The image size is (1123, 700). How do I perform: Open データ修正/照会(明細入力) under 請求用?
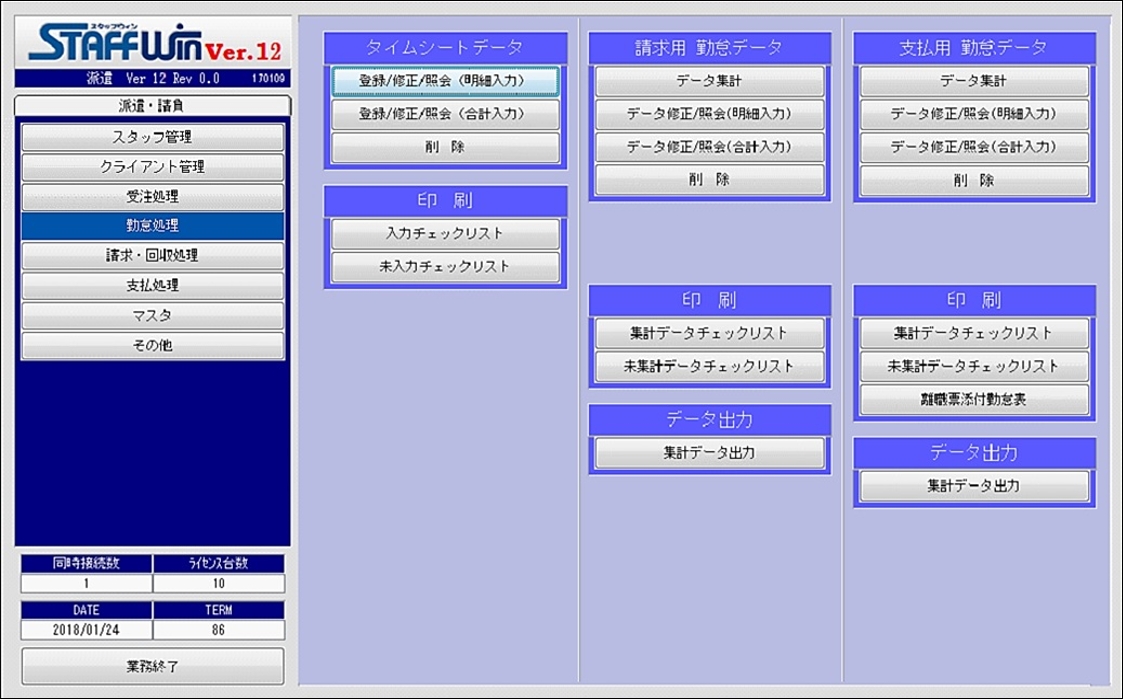pyautogui.click(x=710, y=115)
